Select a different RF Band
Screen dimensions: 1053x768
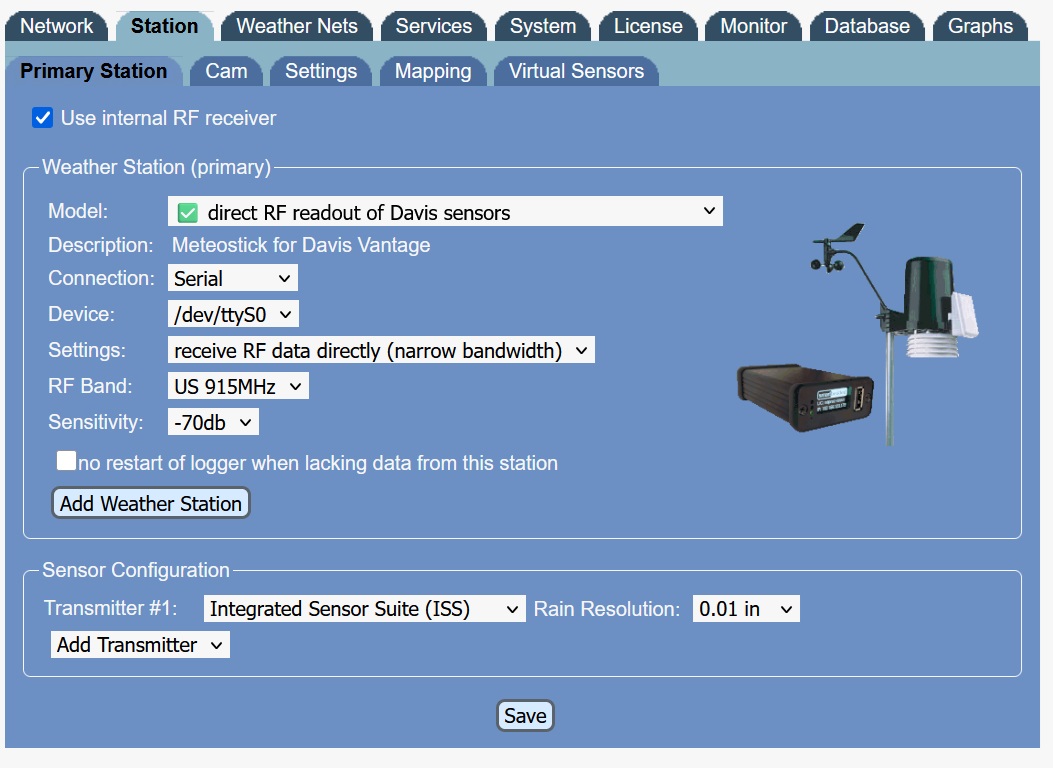[x=238, y=386]
